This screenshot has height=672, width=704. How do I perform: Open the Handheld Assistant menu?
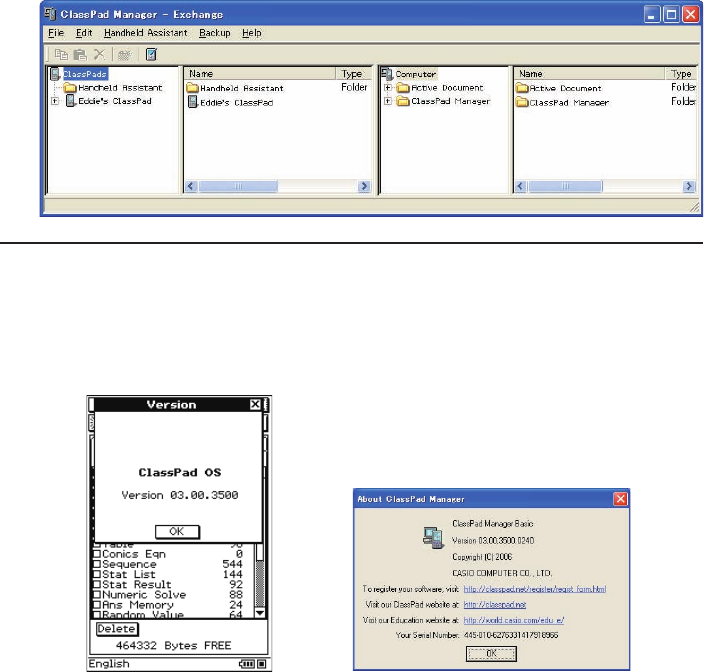pyautogui.click(x=145, y=33)
